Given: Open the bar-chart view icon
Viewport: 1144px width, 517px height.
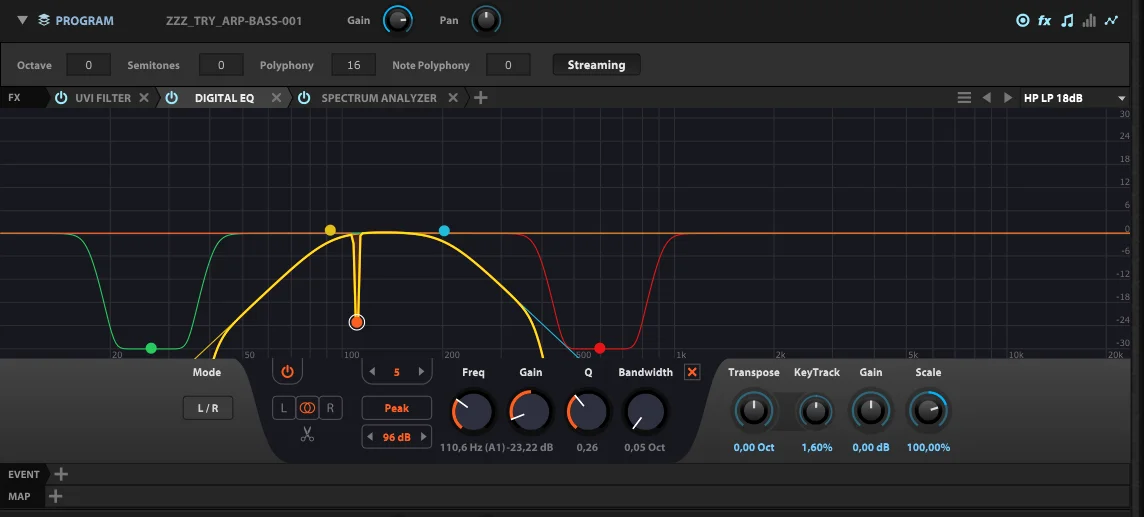Looking at the screenshot, I should click(1089, 20).
